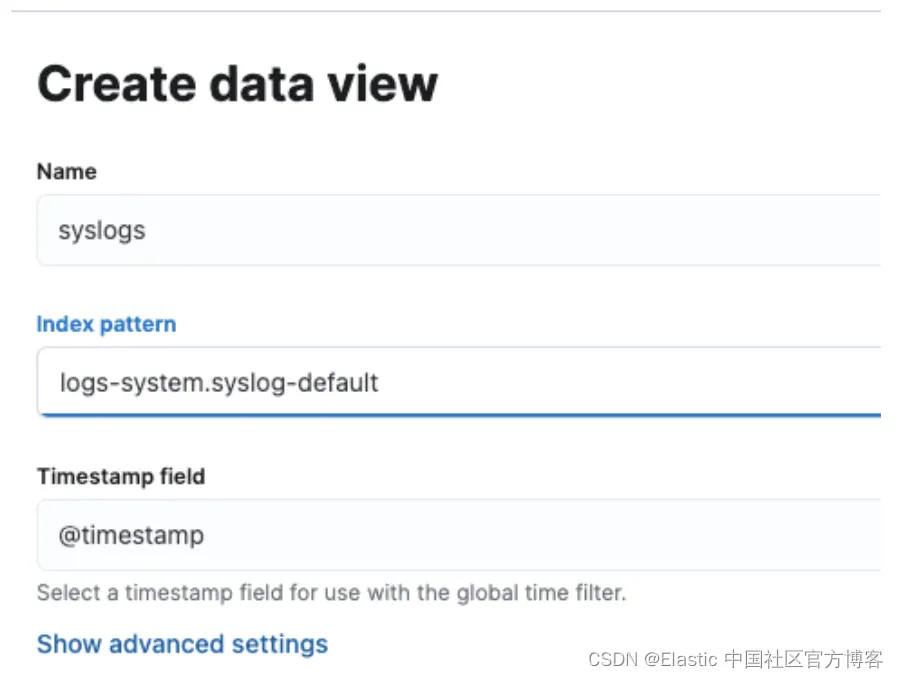Click the blue "Index pattern" label
Image resolution: width=898 pixels, height=678 pixels.
pyautogui.click(x=106, y=324)
